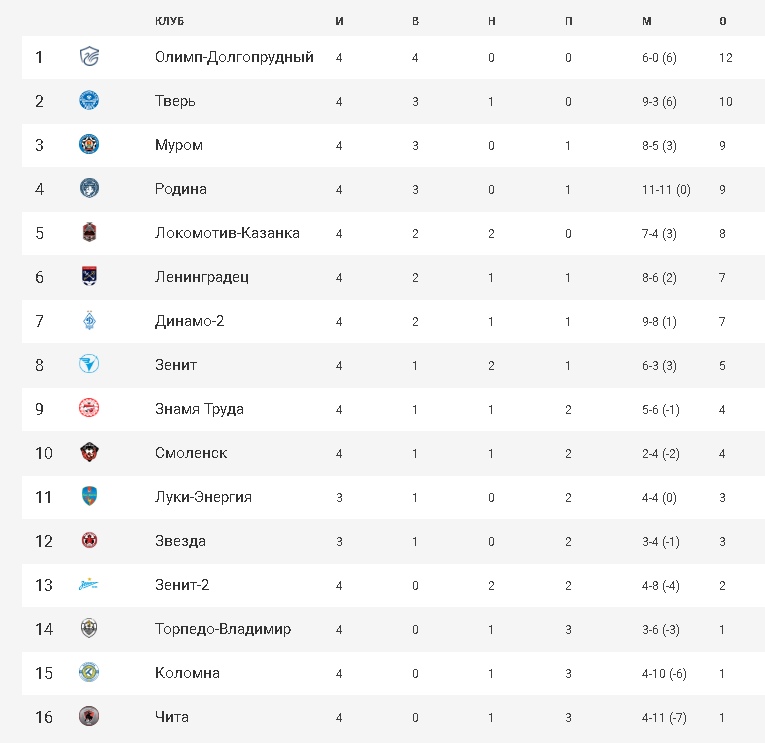Image resolution: width=765 pixels, height=743 pixels.
Task: Open the Звезда club page link
Action: click(180, 541)
